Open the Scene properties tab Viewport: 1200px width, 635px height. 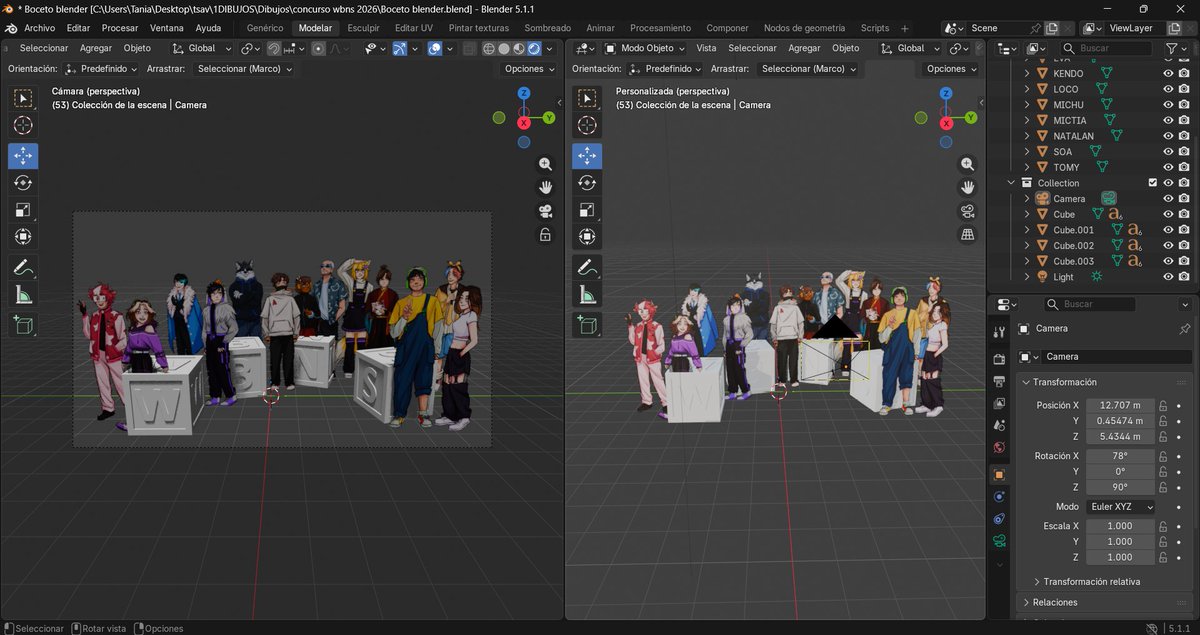[999, 425]
